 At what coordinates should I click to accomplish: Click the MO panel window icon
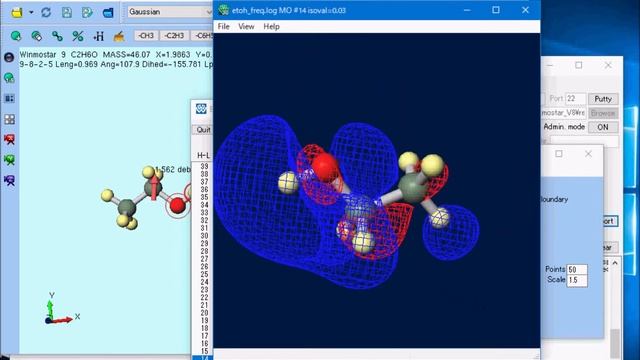(x=201, y=109)
